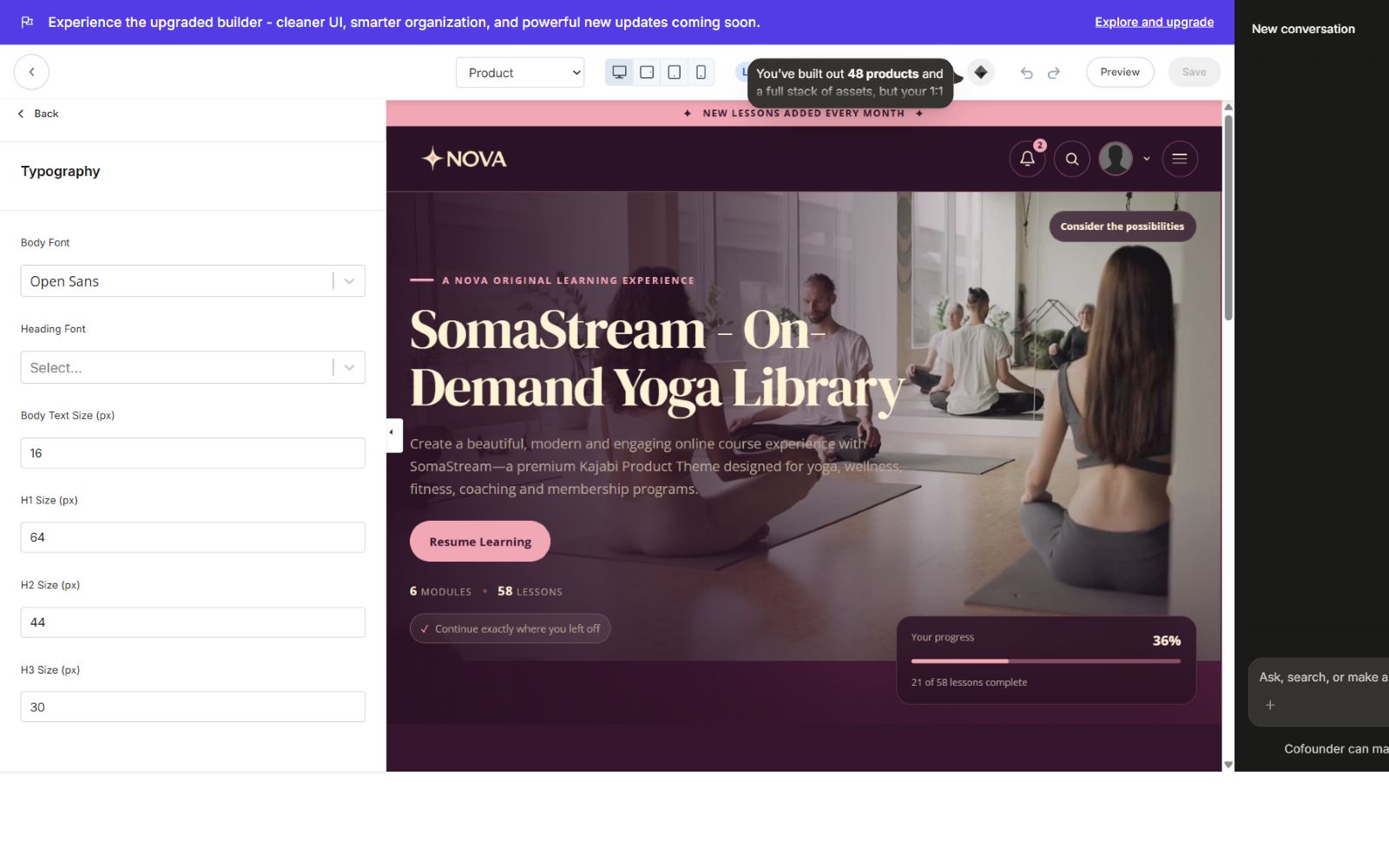The width and height of the screenshot is (1389, 868).
Task: Open the Heading Font dropdown
Action: pos(193,367)
